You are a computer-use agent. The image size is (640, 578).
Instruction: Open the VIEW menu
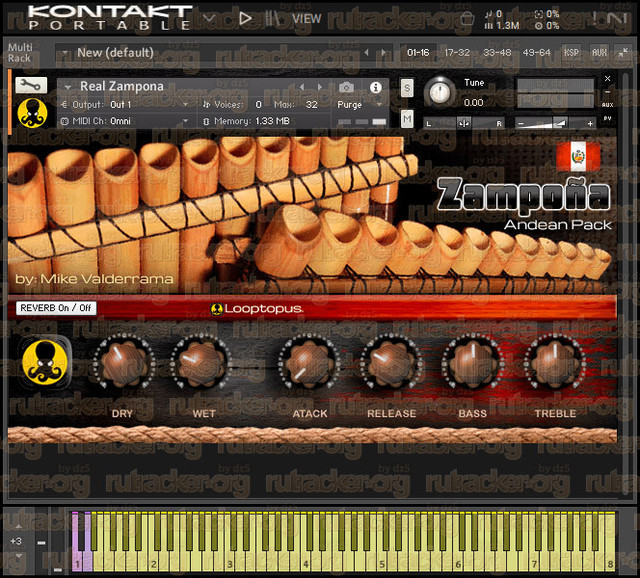(x=306, y=19)
